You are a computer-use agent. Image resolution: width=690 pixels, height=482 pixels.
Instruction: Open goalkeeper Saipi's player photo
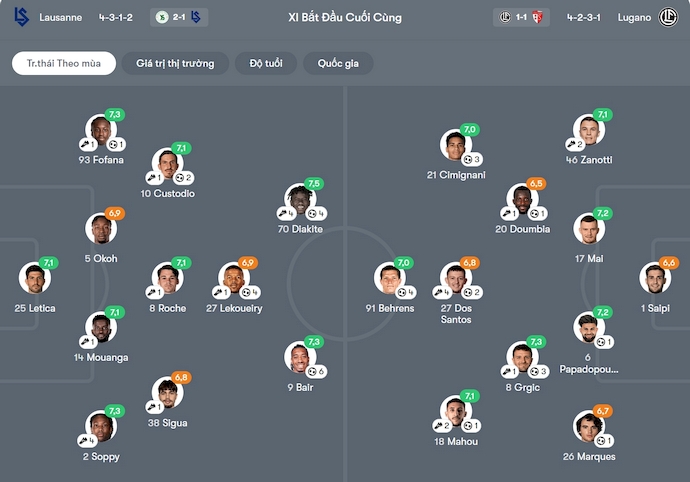point(656,278)
